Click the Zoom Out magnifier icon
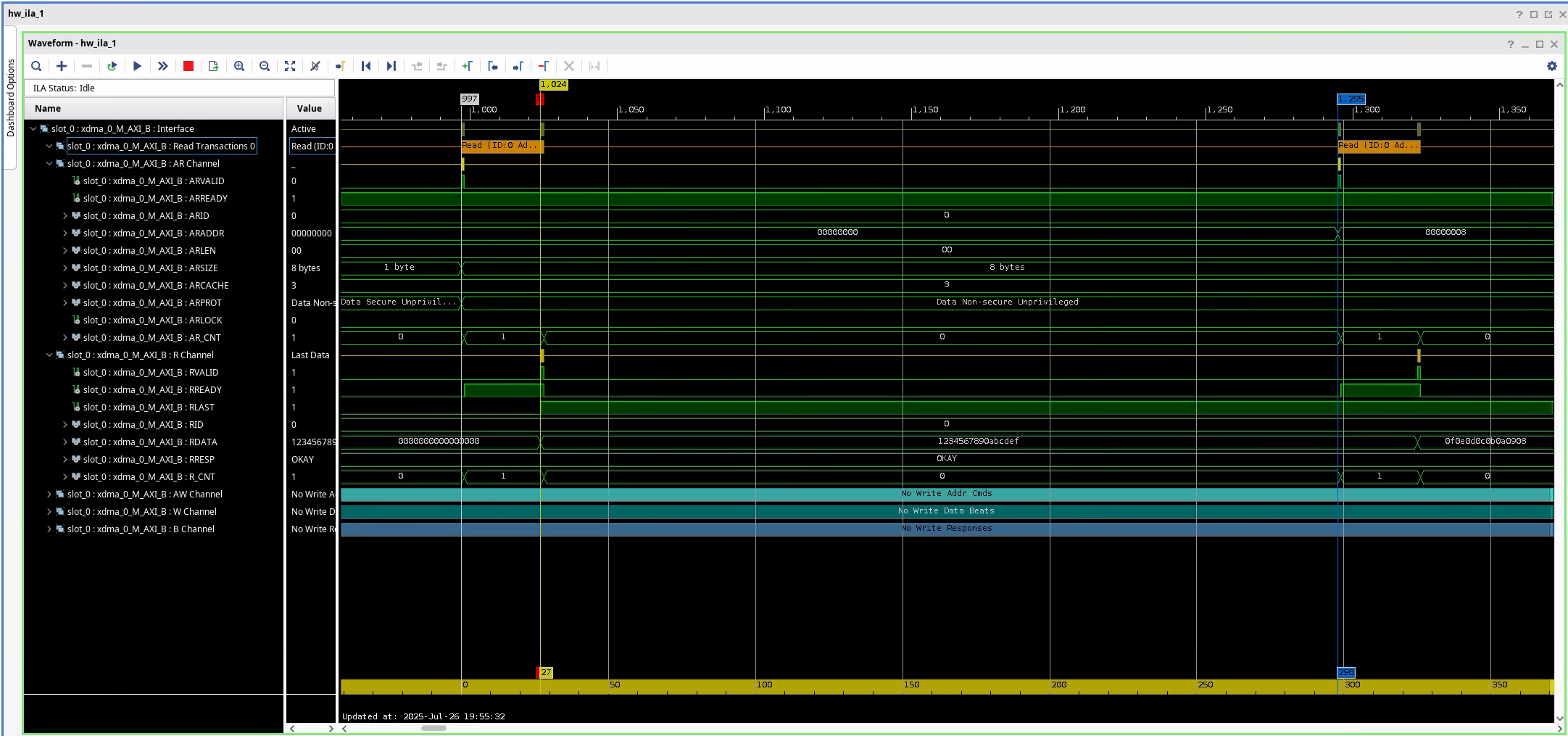The width and height of the screenshot is (1568, 736). pyautogui.click(x=265, y=66)
